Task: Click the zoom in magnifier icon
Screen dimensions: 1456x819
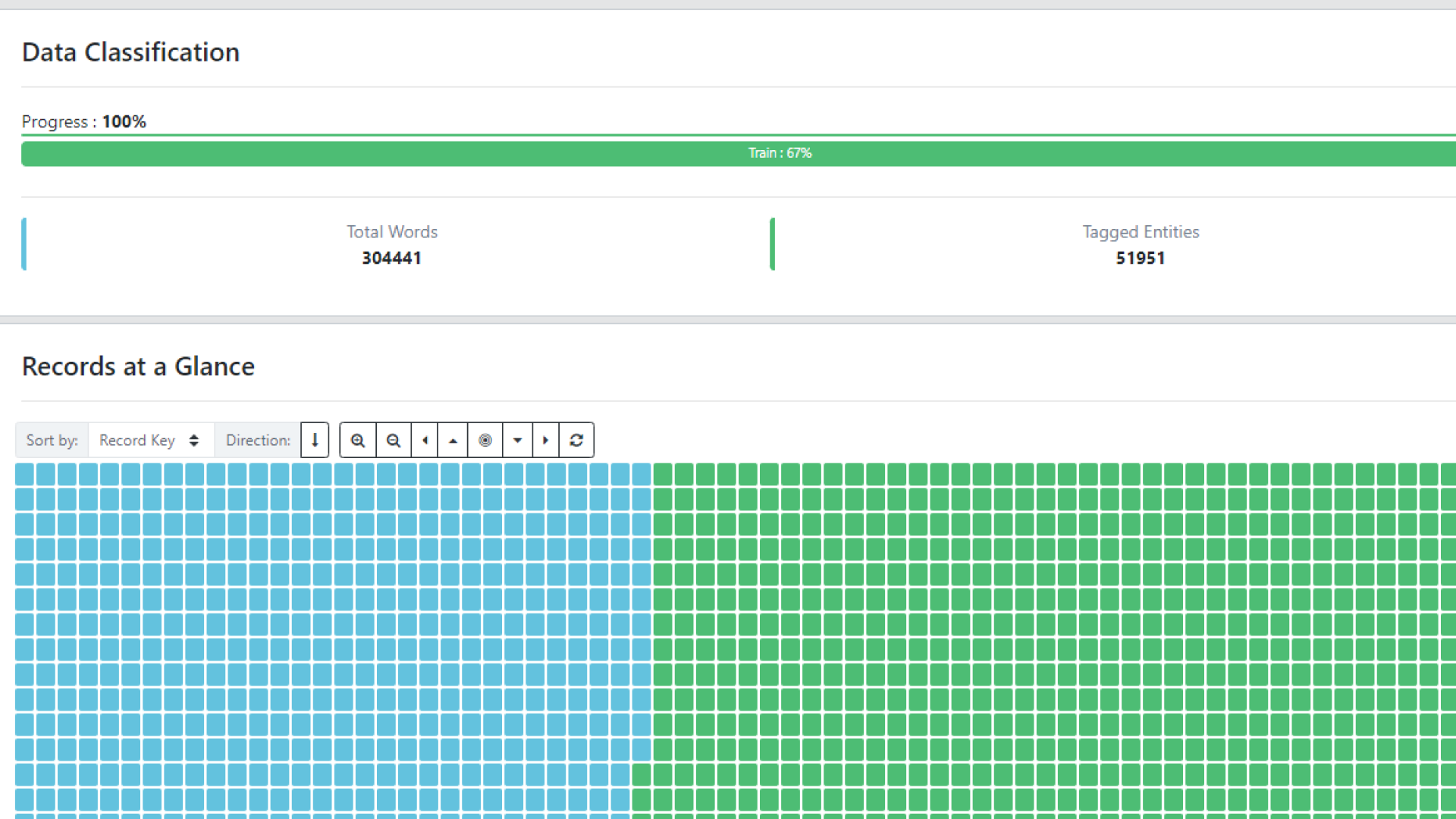Action: [x=358, y=441]
